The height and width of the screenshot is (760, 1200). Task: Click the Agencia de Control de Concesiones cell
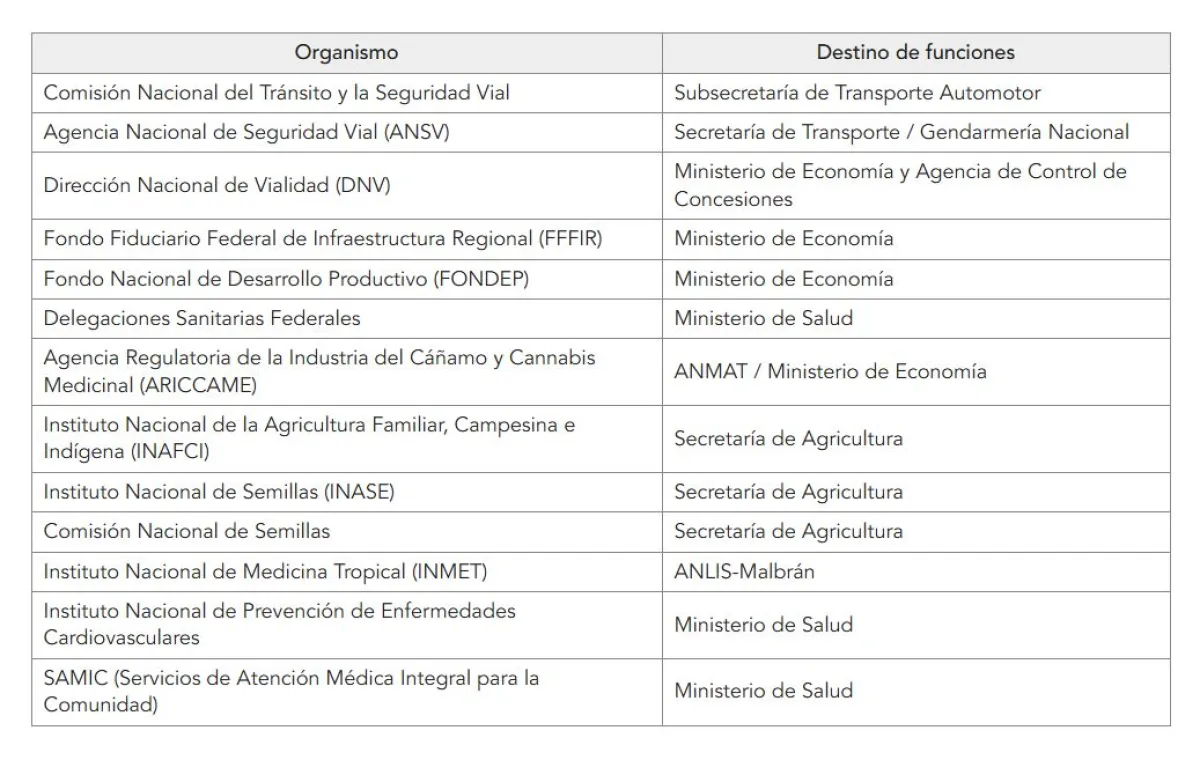click(900, 185)
